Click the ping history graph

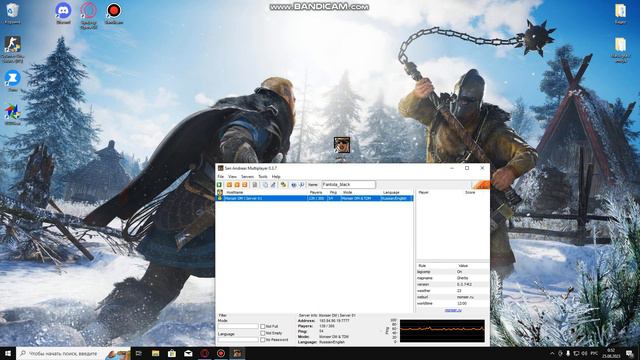tap(442, 331)
